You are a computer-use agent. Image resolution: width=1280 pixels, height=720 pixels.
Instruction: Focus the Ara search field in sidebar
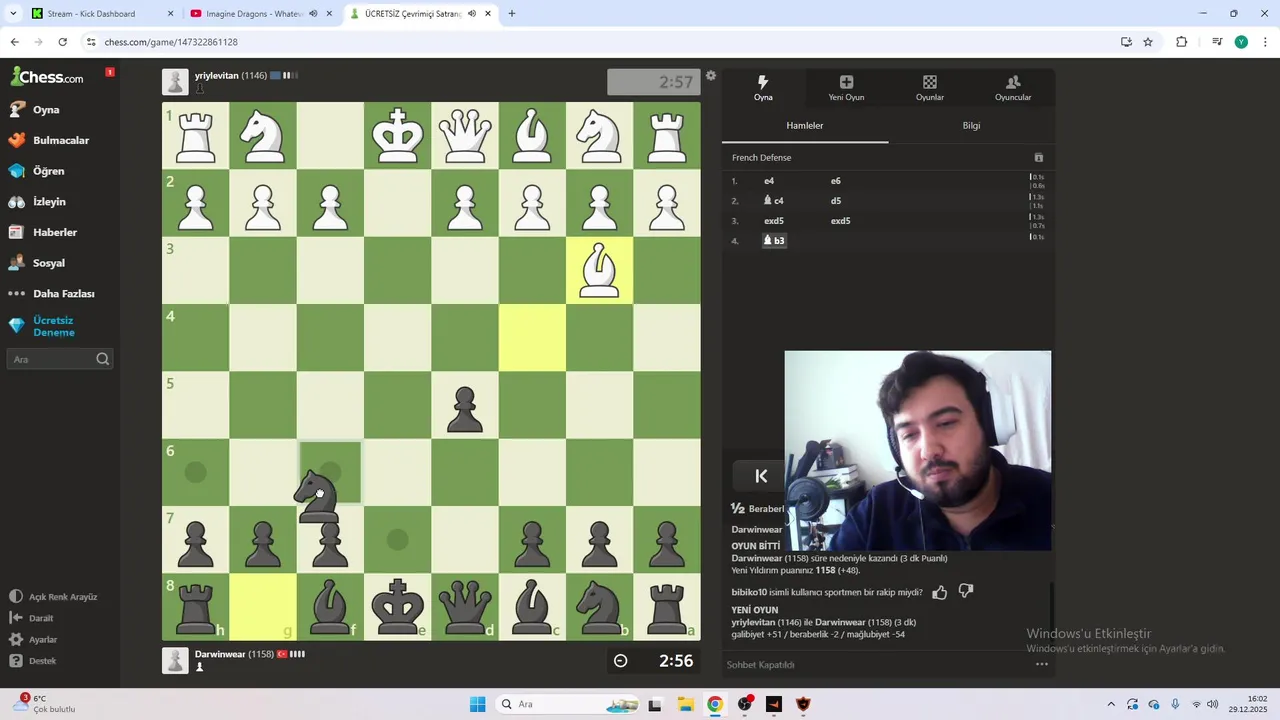click(60, 359)
